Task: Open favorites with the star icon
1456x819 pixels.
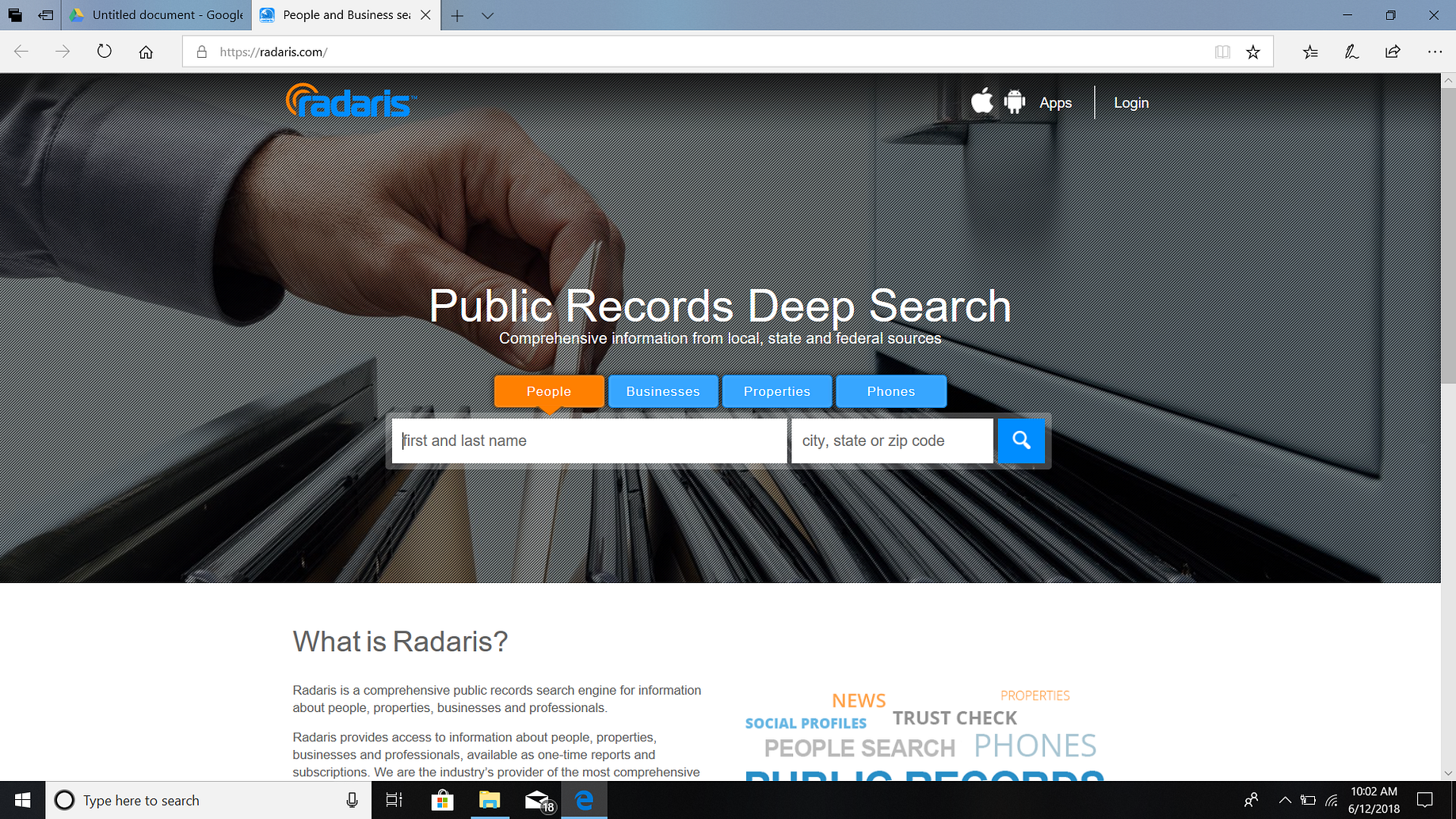Action: point(1253,51)
